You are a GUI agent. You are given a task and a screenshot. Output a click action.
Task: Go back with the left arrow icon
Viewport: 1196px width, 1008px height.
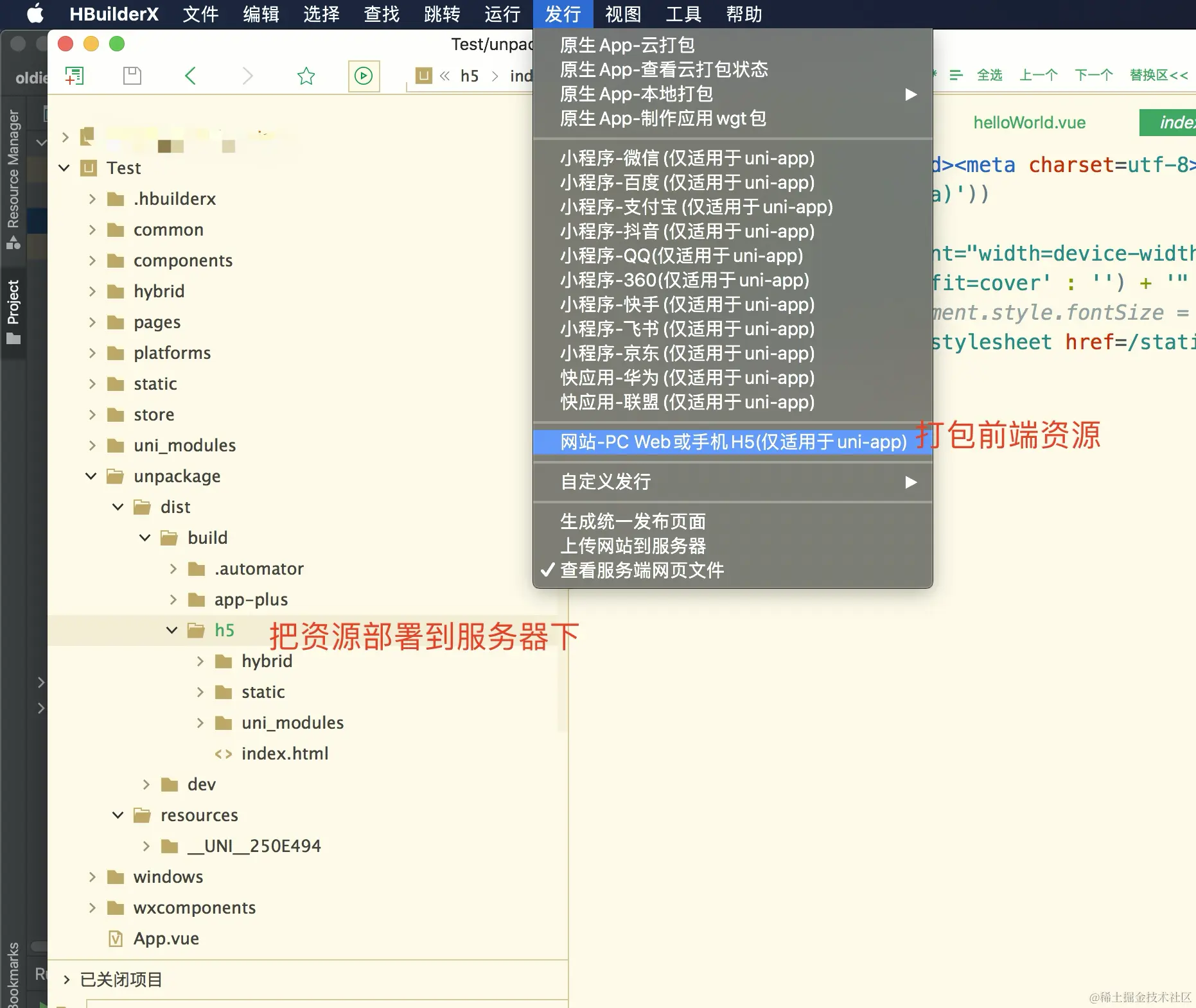tap(190, 76)
